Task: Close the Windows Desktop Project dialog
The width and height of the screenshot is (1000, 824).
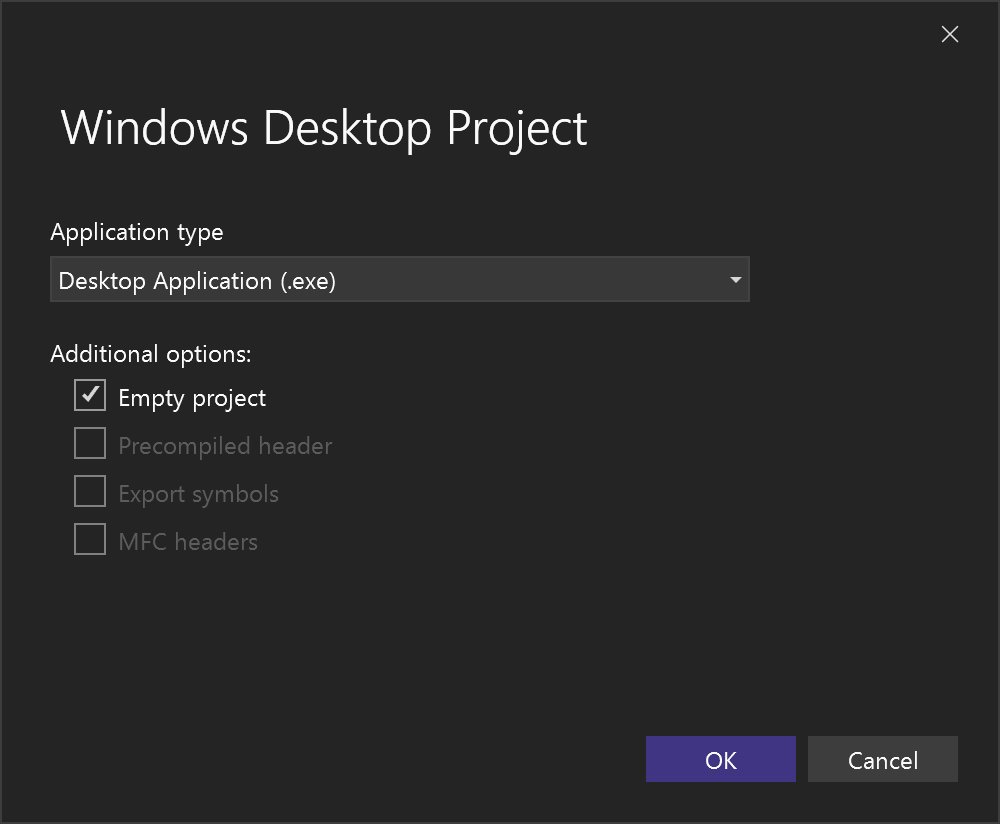Action: (949, 35)
